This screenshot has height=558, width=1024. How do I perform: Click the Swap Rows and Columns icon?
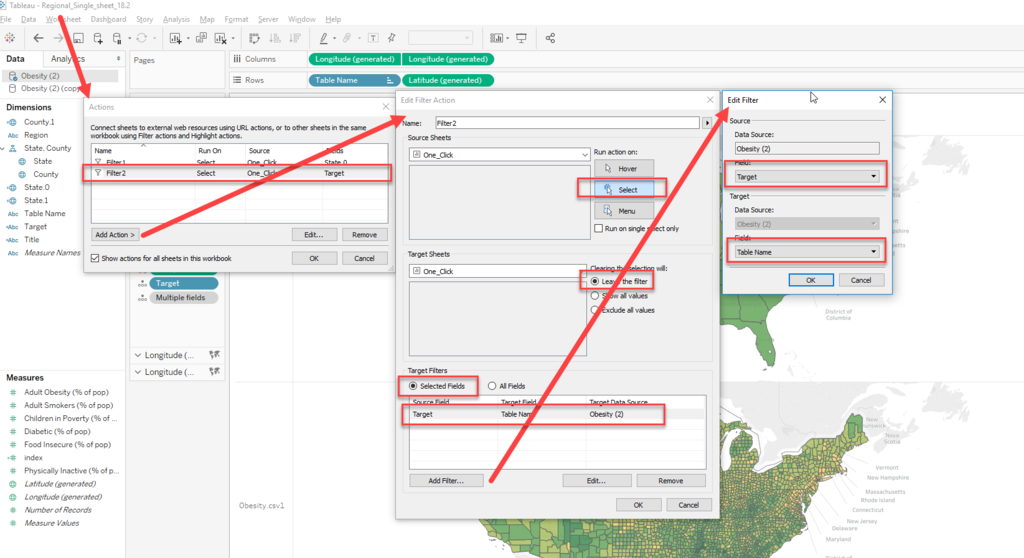(x=255, y=38)
